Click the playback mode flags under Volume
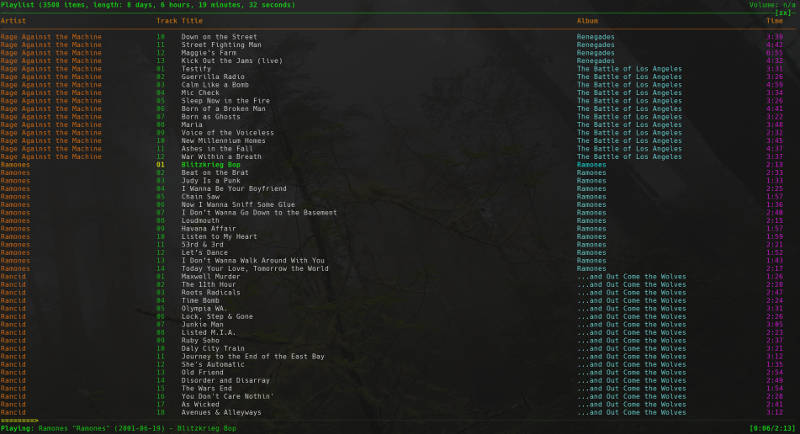This screenshot has height=434, width=800. (x=783, y=13)
